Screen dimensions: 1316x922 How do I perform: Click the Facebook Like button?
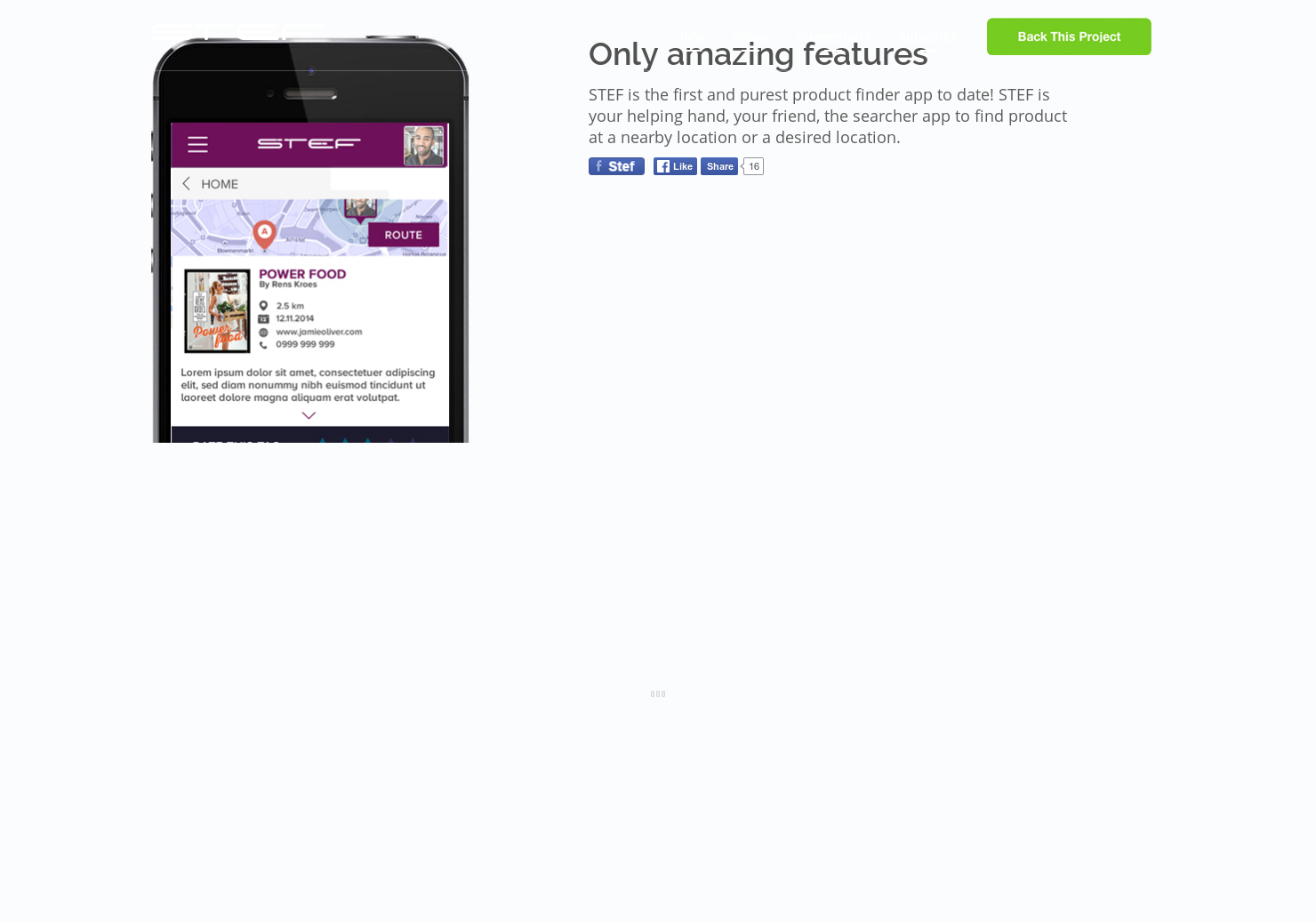[x=675, y=166]
